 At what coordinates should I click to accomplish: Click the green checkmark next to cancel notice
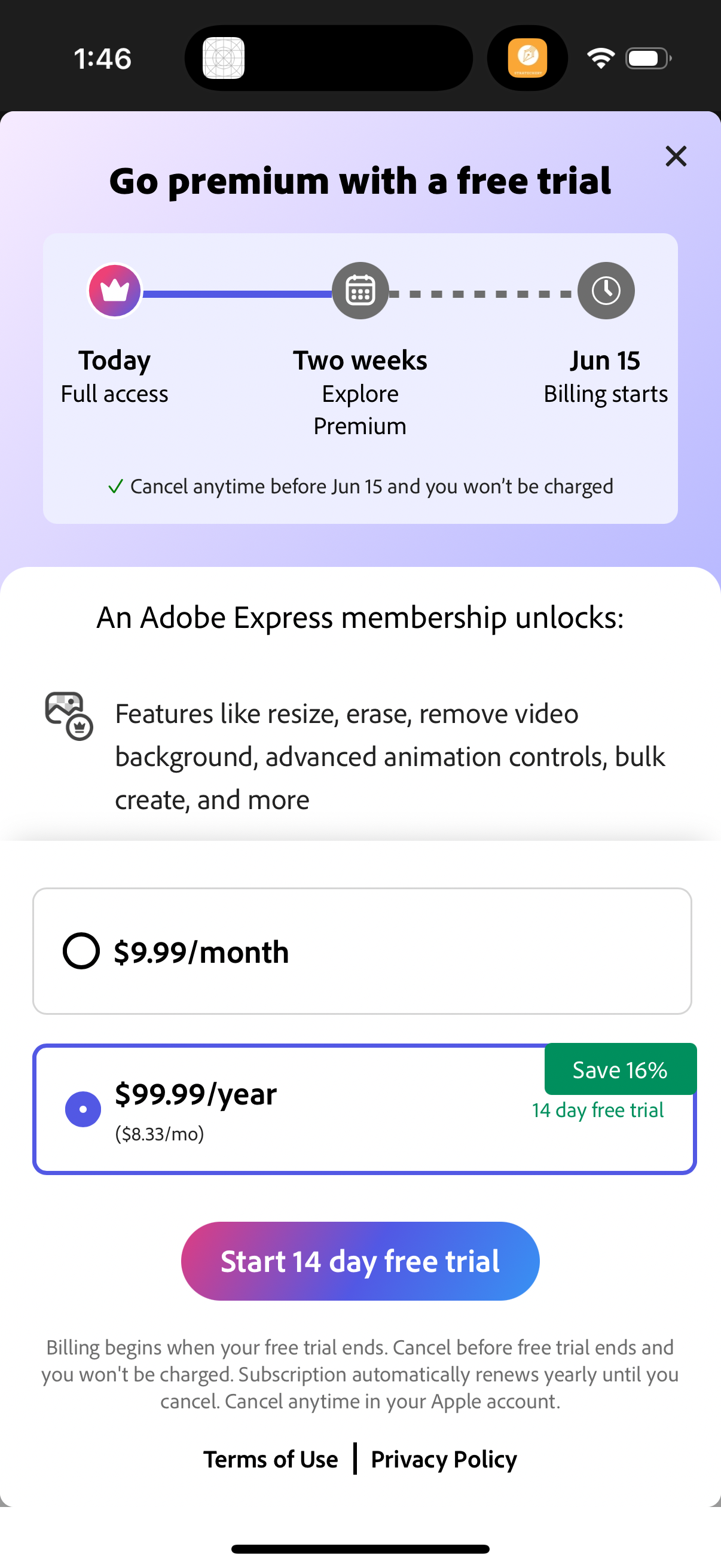tap(115, 486)
